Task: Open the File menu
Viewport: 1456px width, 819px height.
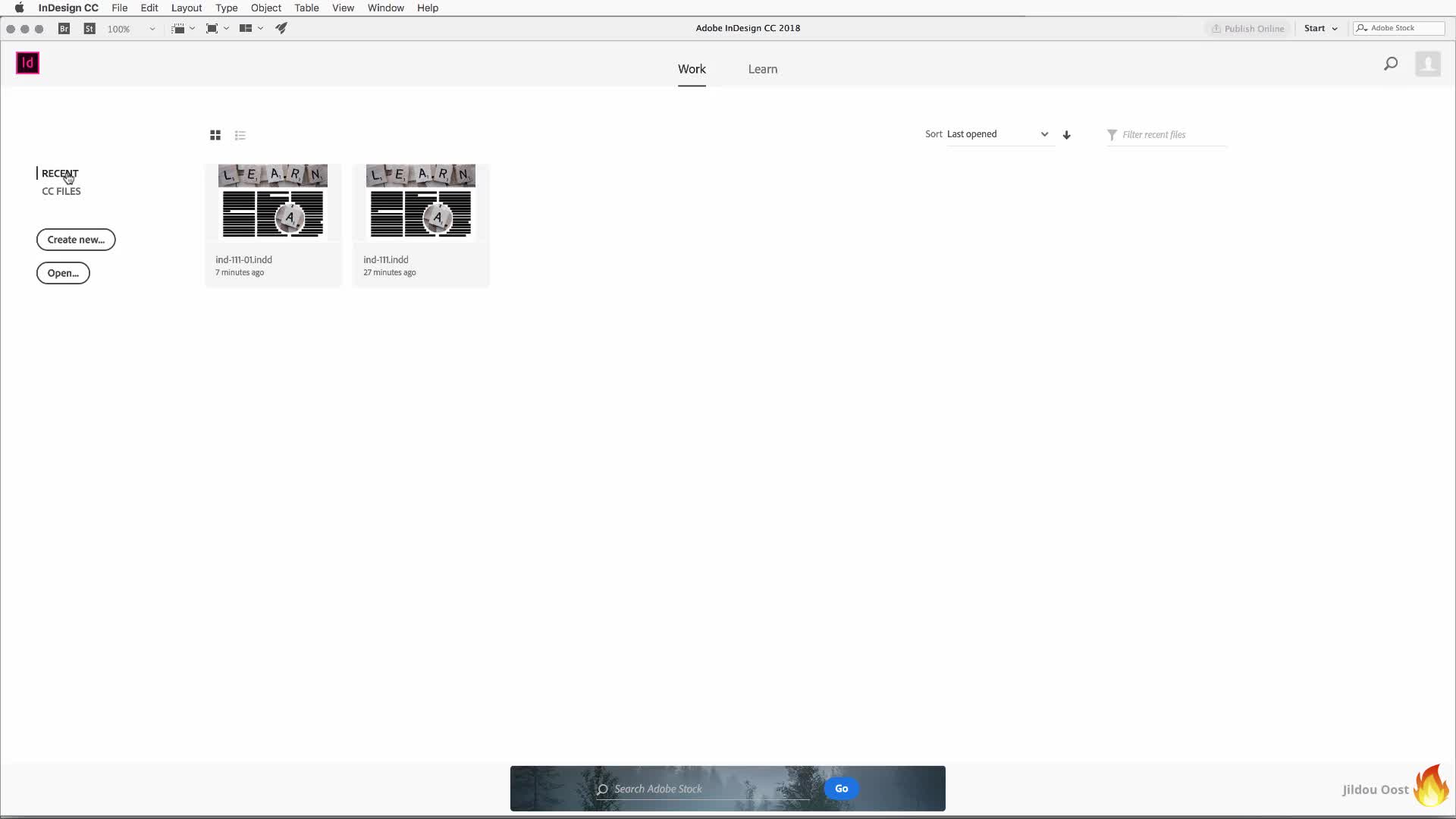Action: click(x=119, y=8)
